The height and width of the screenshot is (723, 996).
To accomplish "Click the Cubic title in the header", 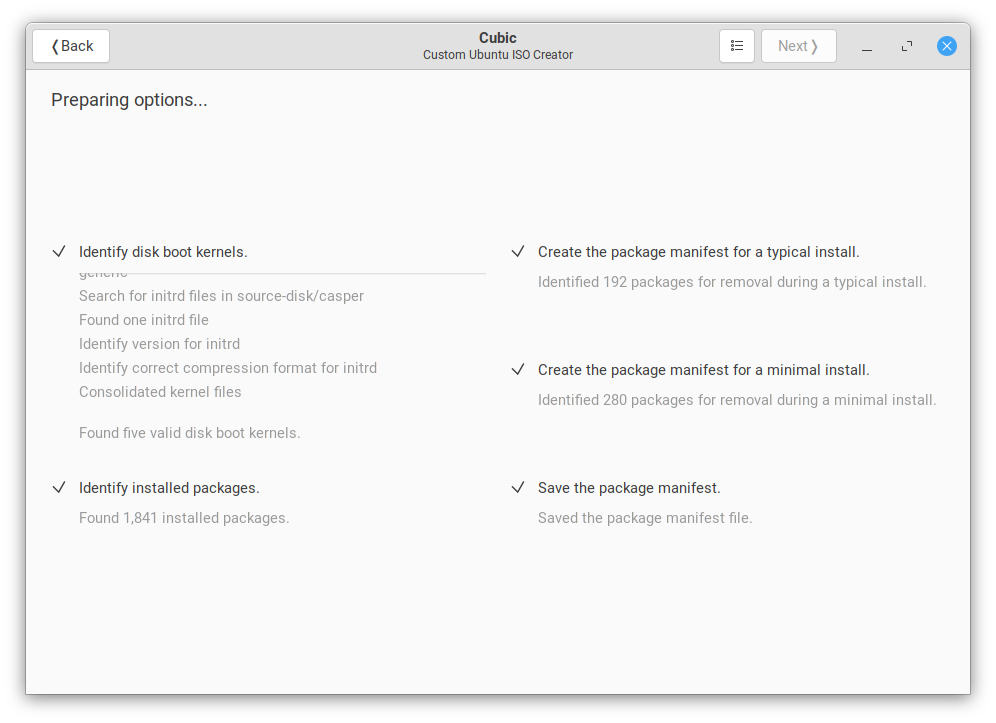I will 498,38.
